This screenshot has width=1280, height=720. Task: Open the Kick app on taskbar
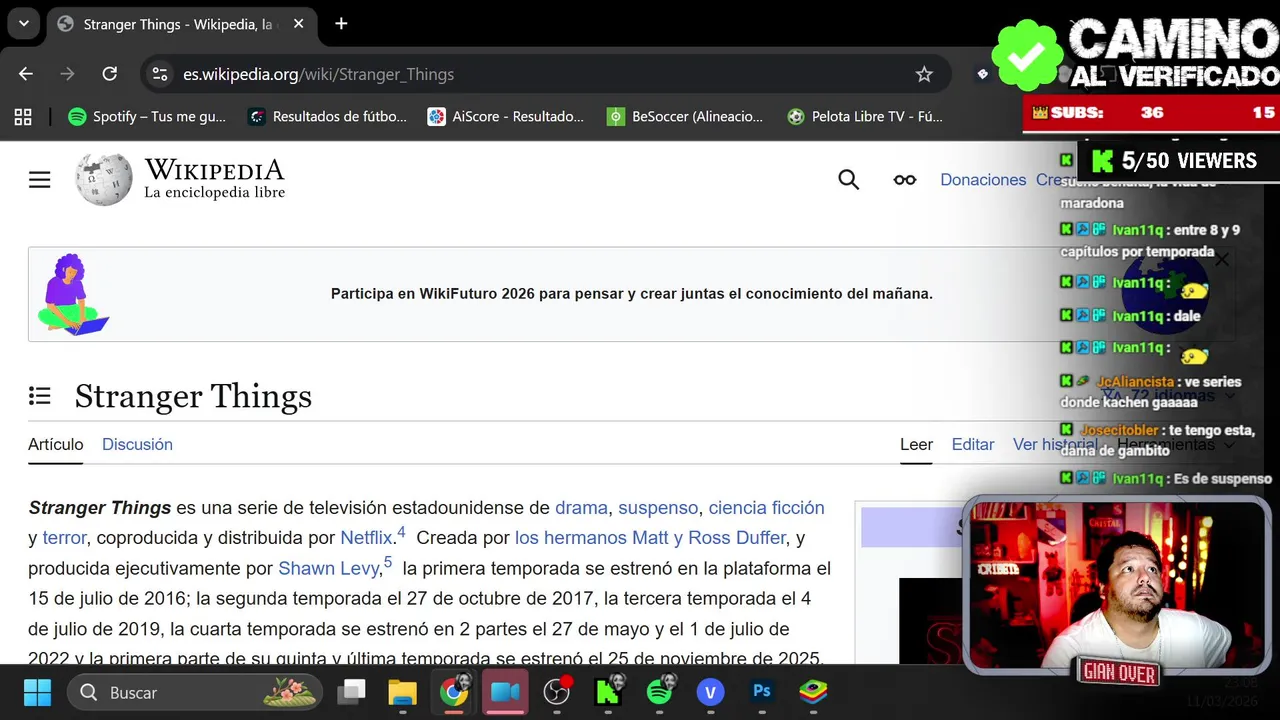608,692
